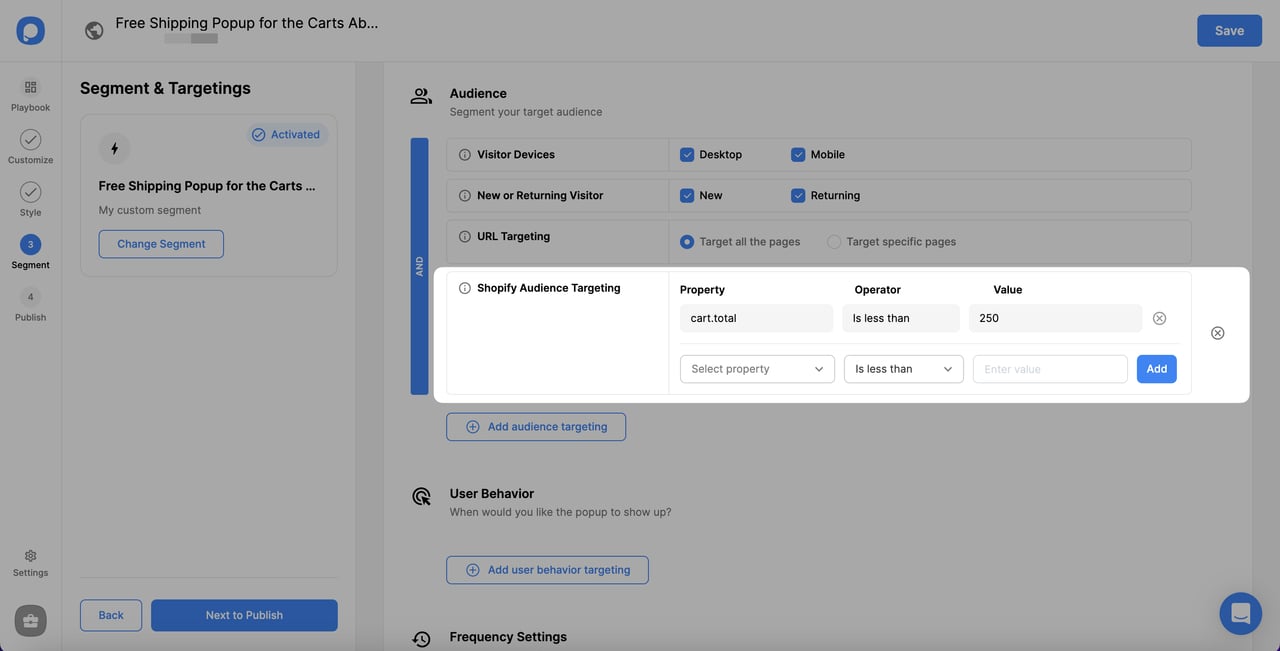Click the AND operator bar
Image resolution: width=1280 pixels, height=651 pixels.
pyautogui.click(x=419, y=266)
